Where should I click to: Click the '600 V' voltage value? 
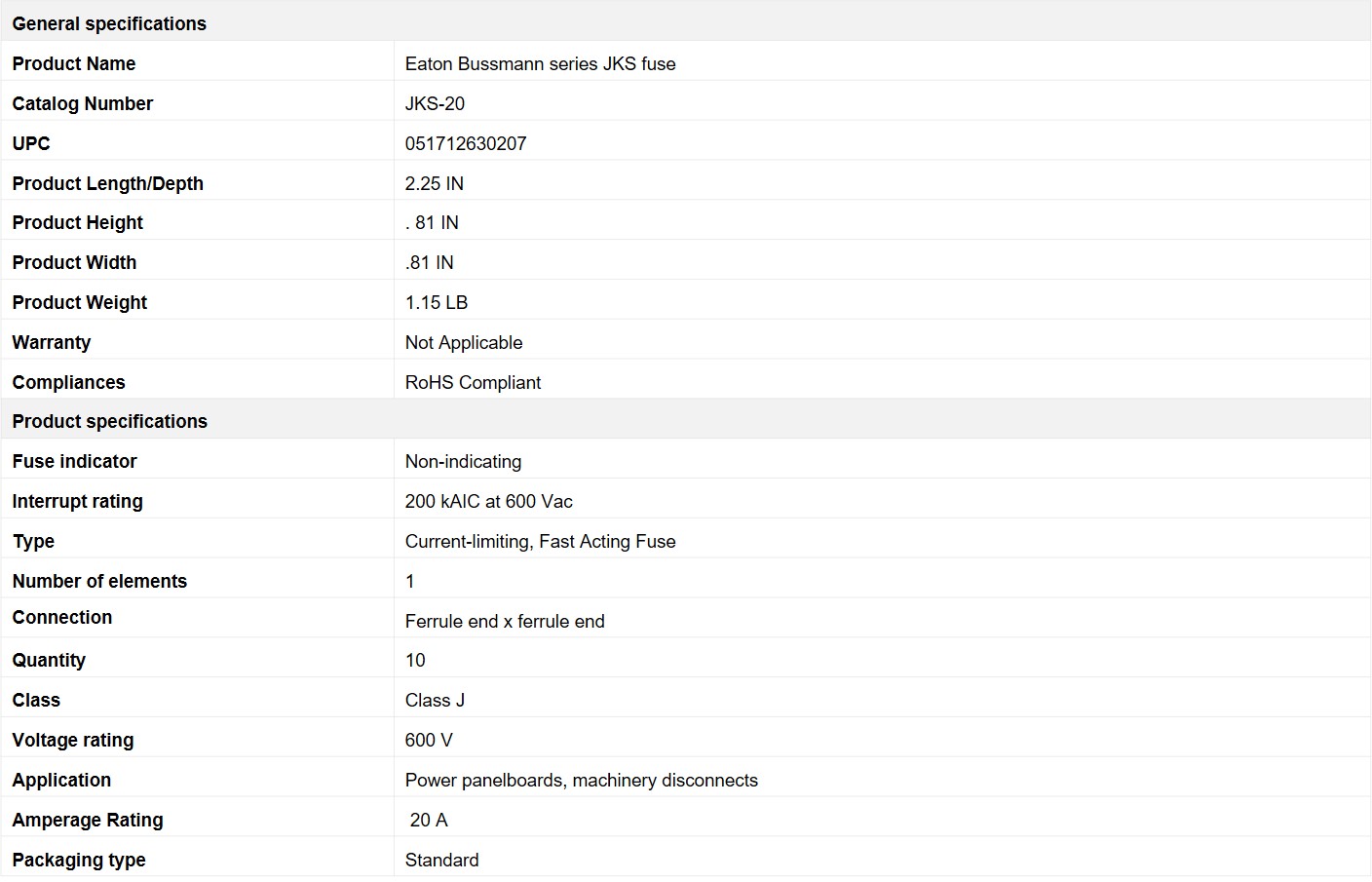(429, 740)
